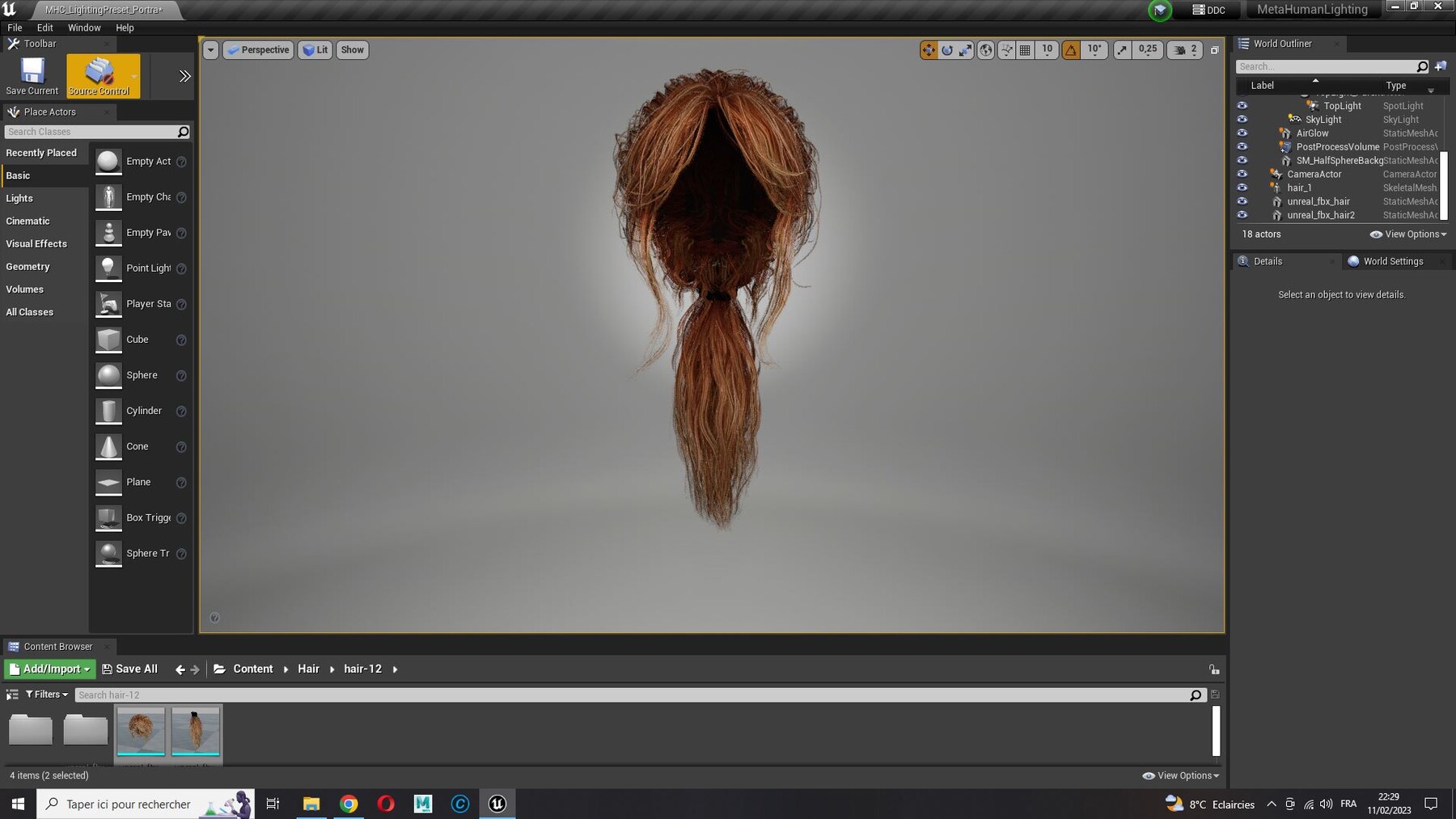Navigate back in Content Browser history
This screenshot has width=1456, height=819.
pos(180,669)
